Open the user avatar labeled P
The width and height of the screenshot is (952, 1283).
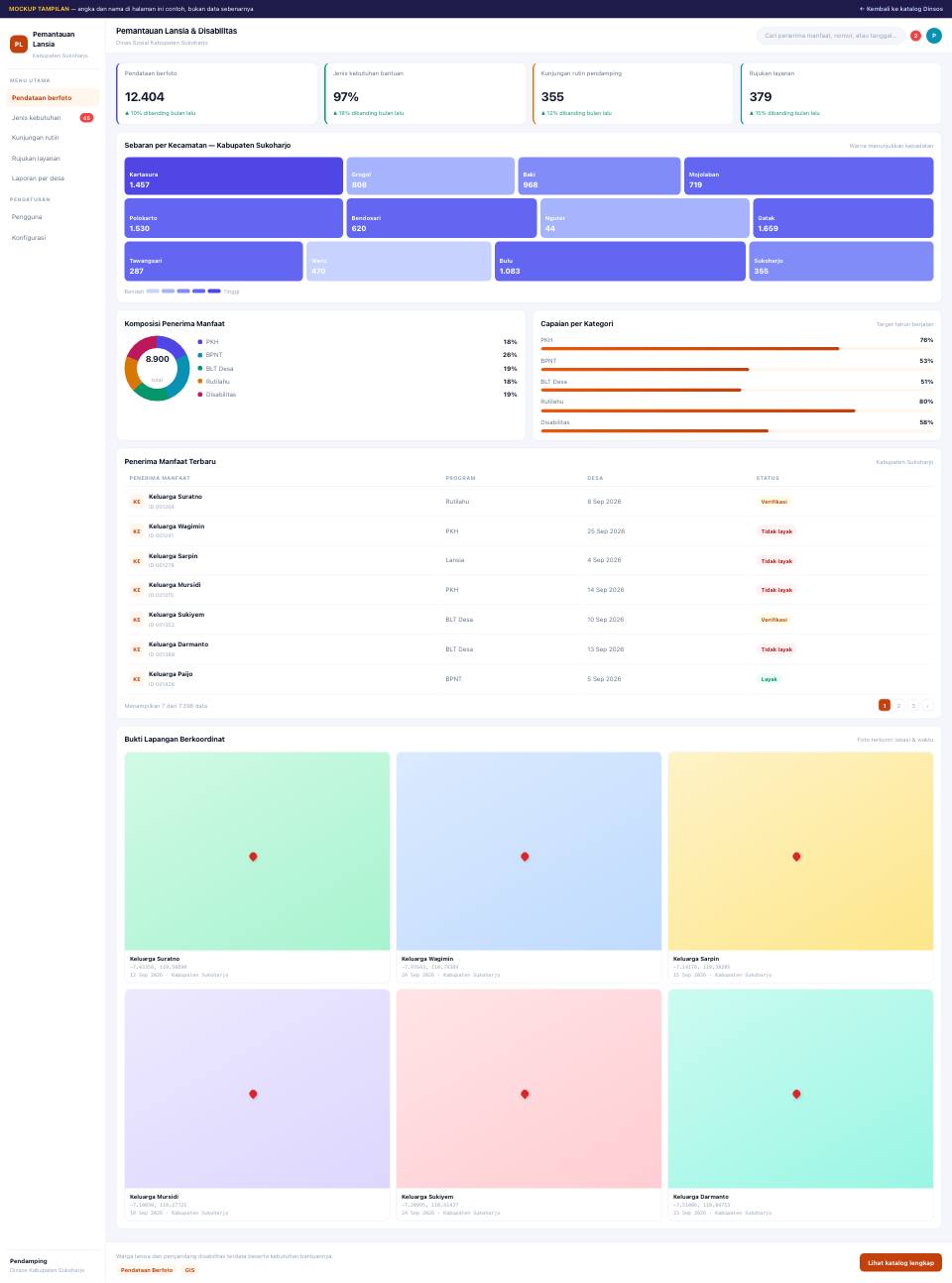tap(934, 36)
